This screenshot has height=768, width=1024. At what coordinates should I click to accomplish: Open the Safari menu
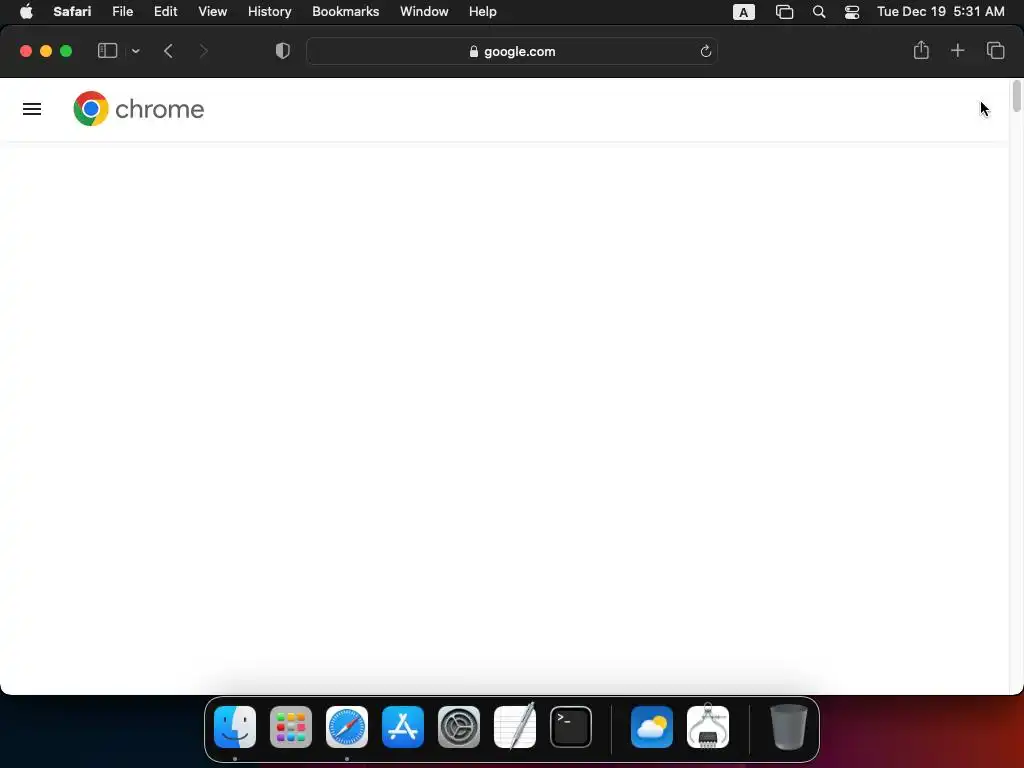pos(72,12)
